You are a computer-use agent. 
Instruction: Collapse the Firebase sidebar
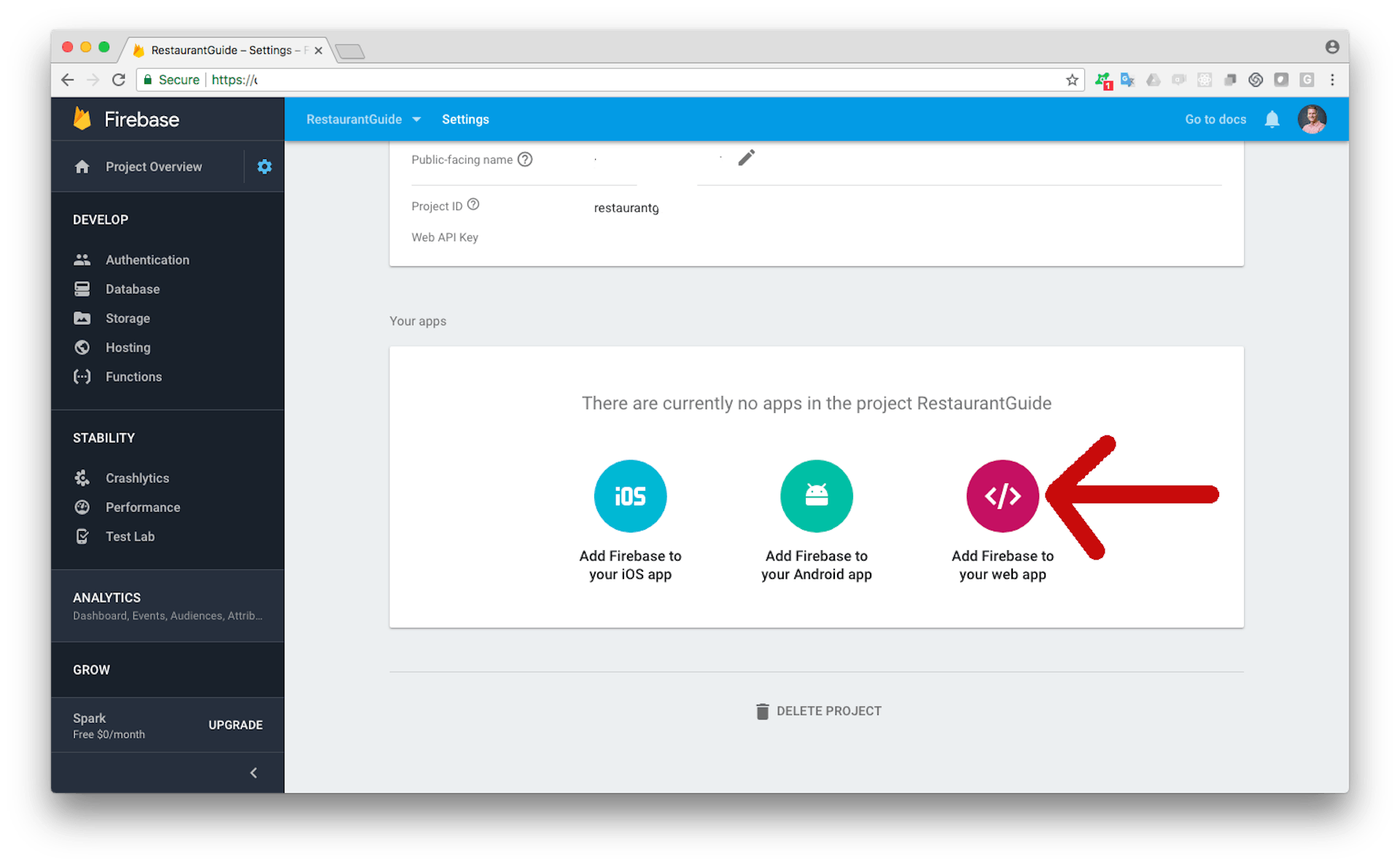(254, 773)
